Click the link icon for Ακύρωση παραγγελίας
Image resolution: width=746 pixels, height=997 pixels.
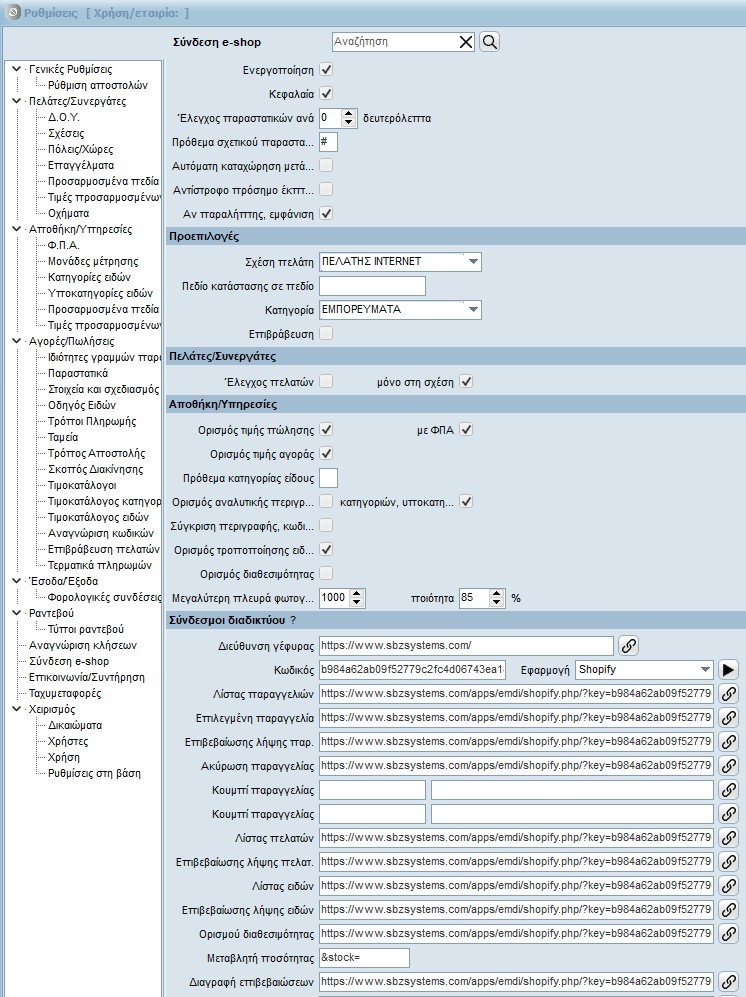[x=729, y=765]
